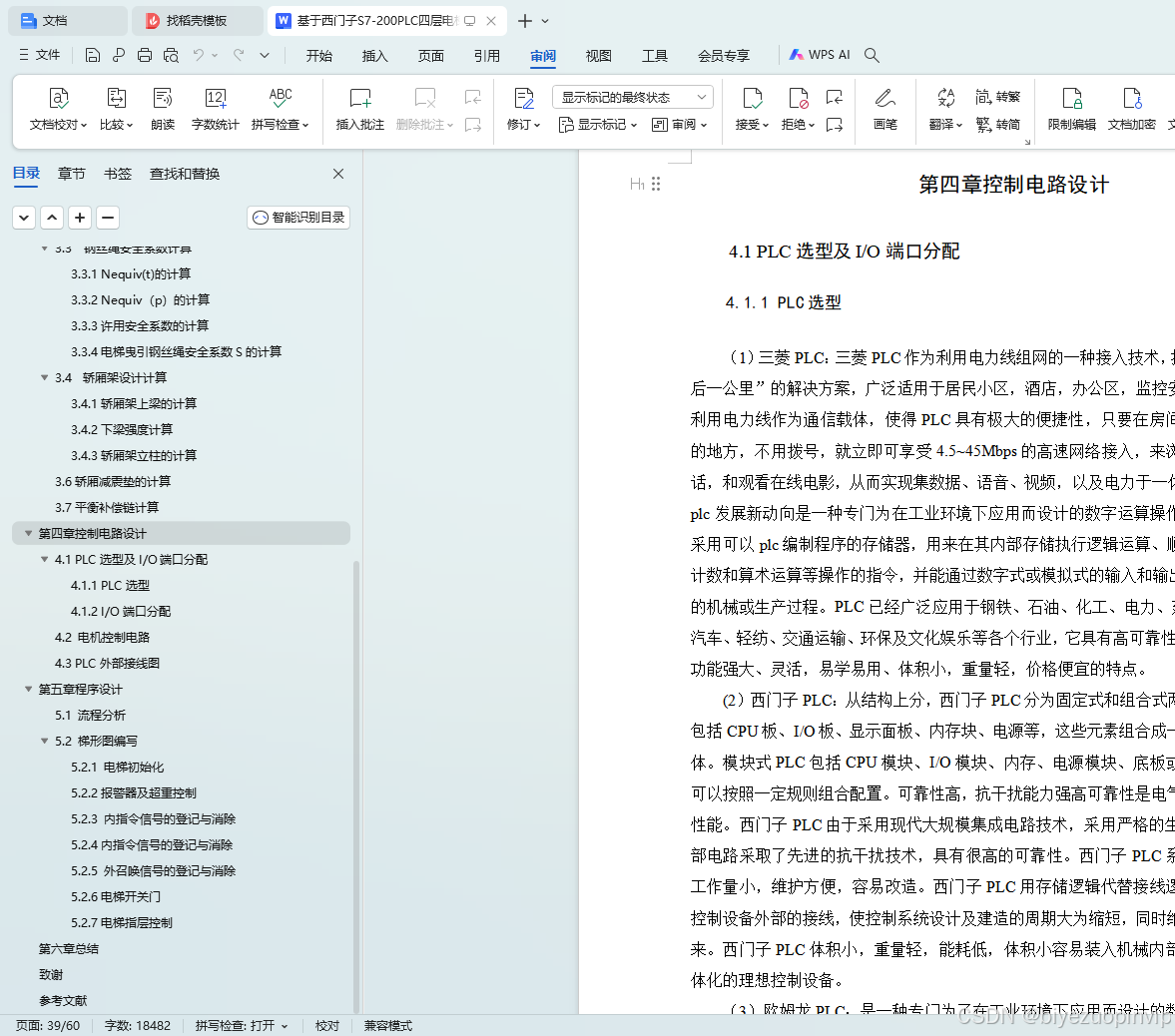This screenshot has height=1036, width=1175.
Task: Click the print icon in quick toolbar
Action: pyautogui.click(x=145, y=55)
